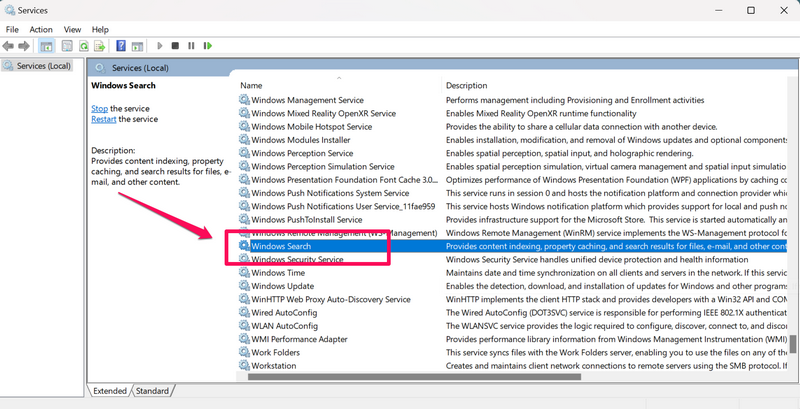
Task: Switch to the Extended tab
Action: pyautogui.click(x=110, y=391)
